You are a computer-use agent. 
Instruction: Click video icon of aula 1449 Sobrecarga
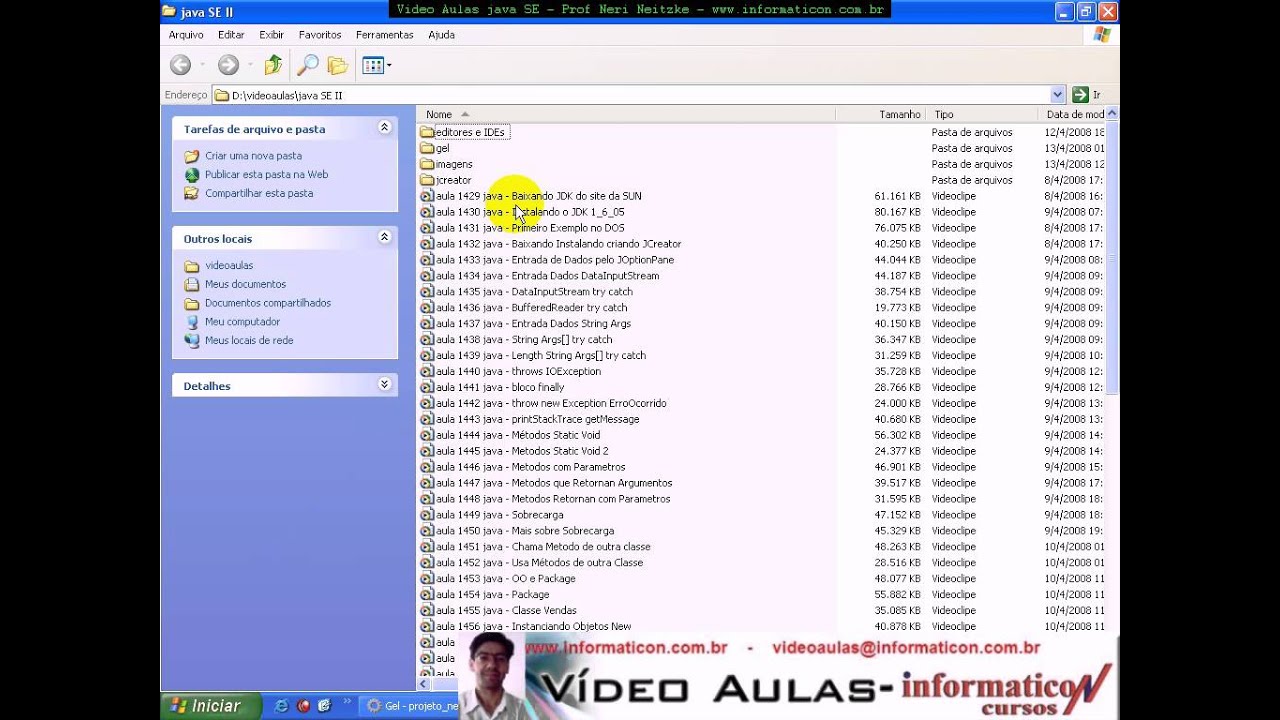pyautogui.click(x=427, y=515)
